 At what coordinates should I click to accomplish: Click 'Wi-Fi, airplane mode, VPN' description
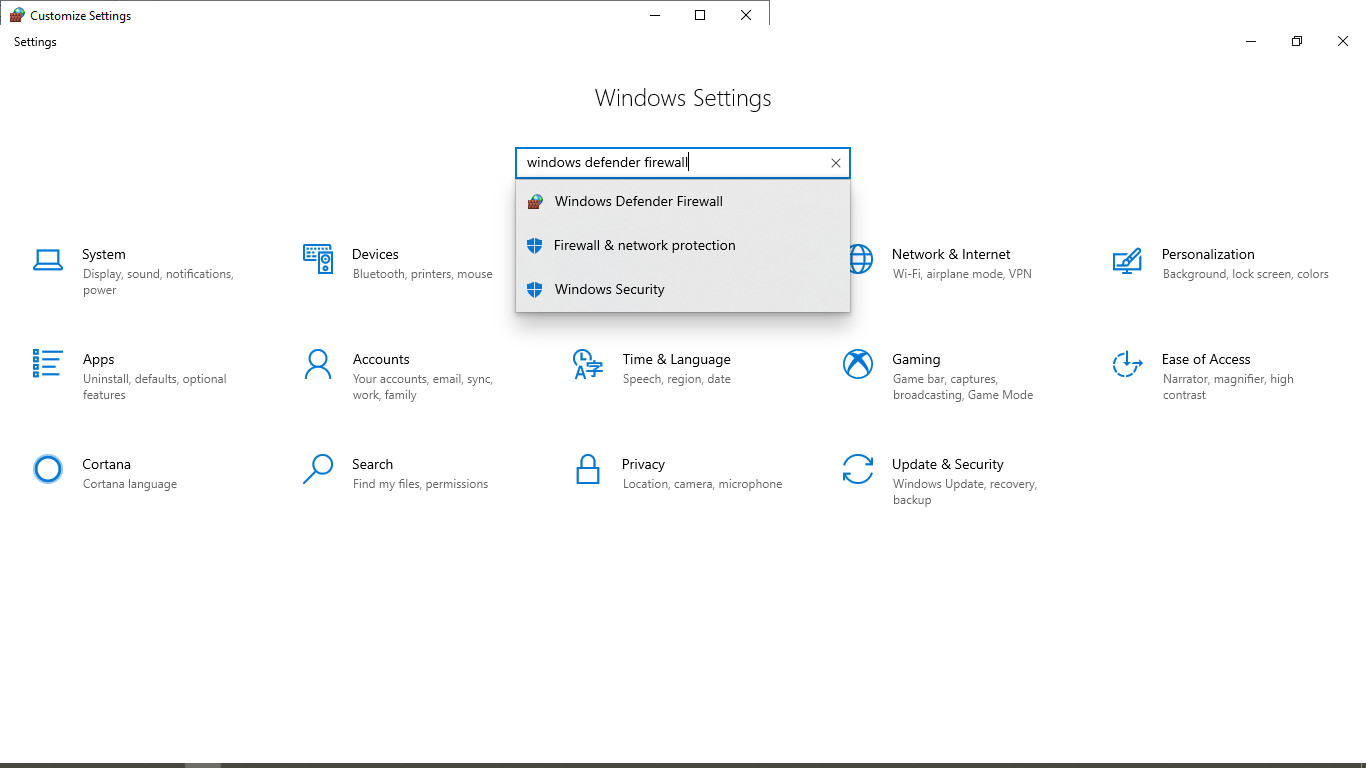click(962, 274)
